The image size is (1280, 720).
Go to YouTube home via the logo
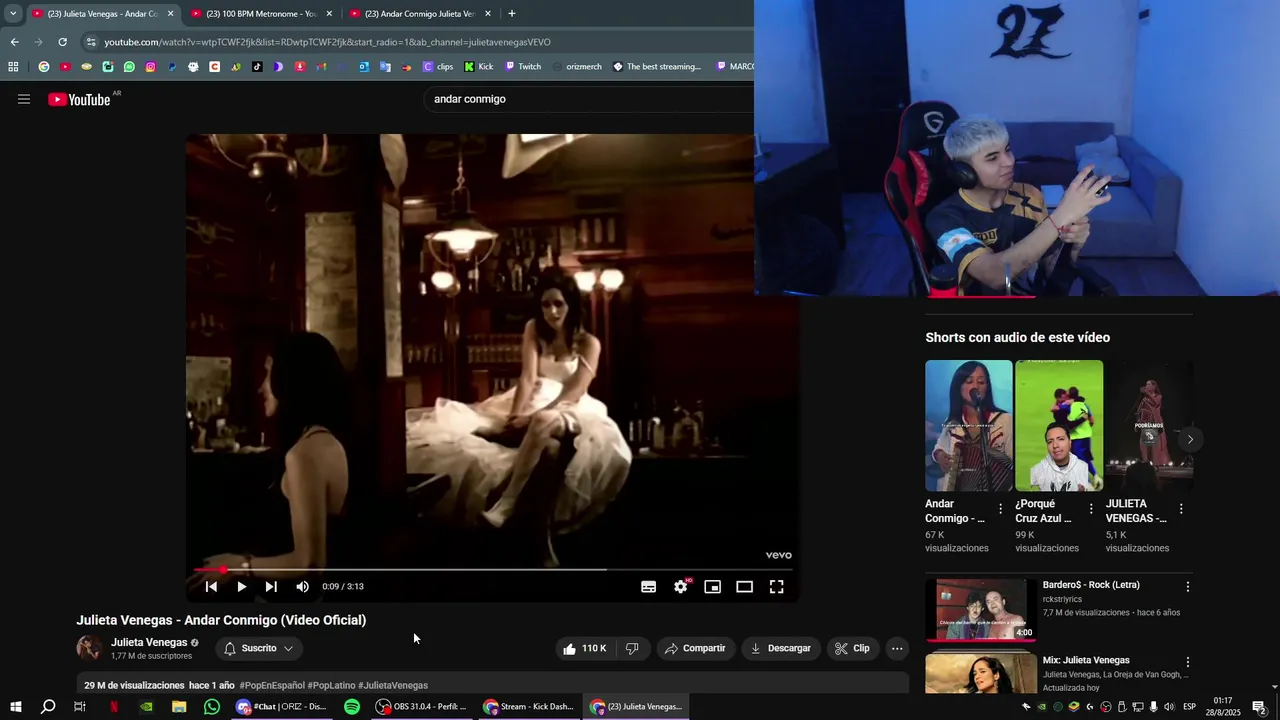pos(79,99)
